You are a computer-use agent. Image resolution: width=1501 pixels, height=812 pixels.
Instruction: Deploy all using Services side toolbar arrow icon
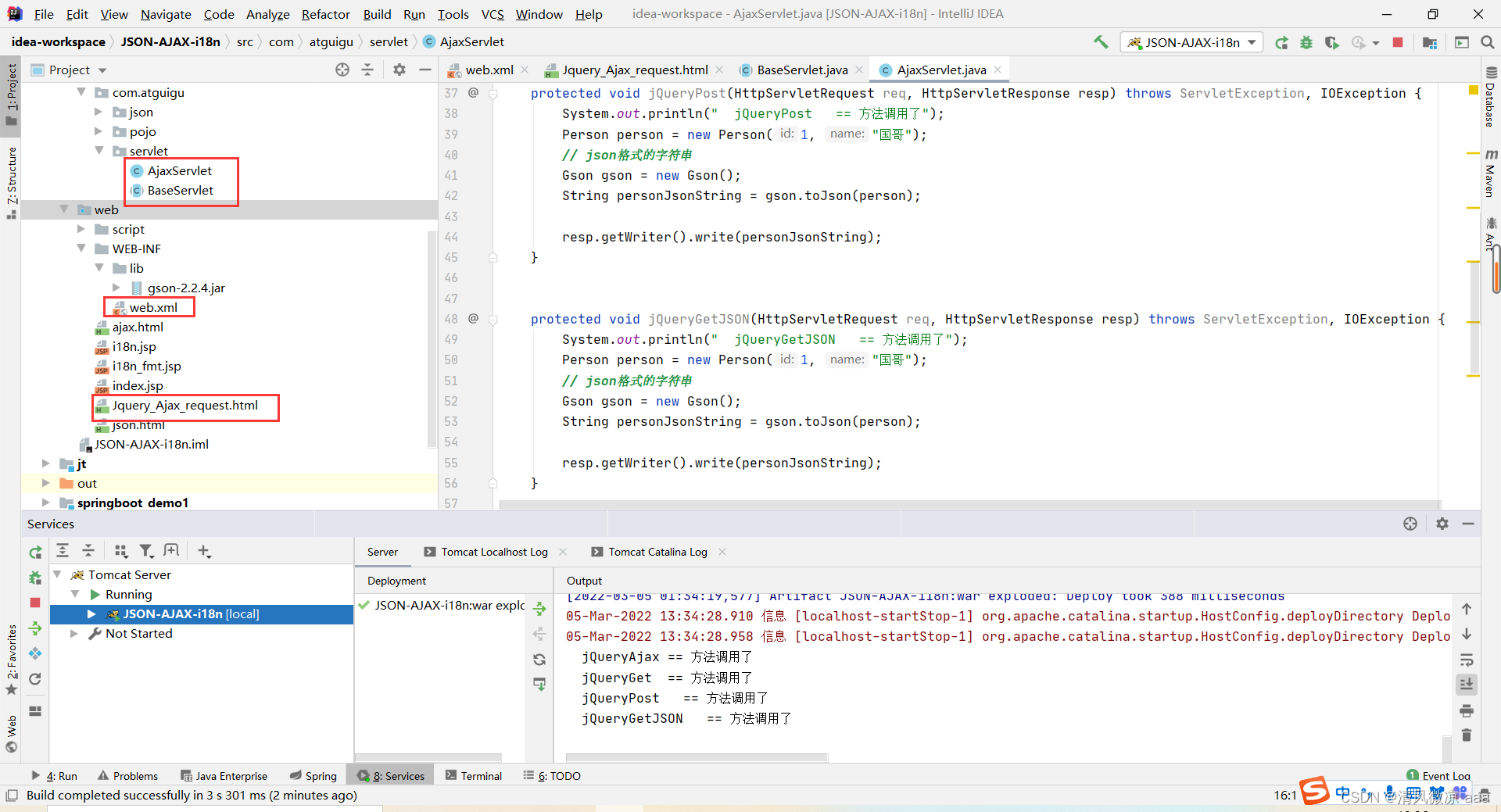pos(35,628)
